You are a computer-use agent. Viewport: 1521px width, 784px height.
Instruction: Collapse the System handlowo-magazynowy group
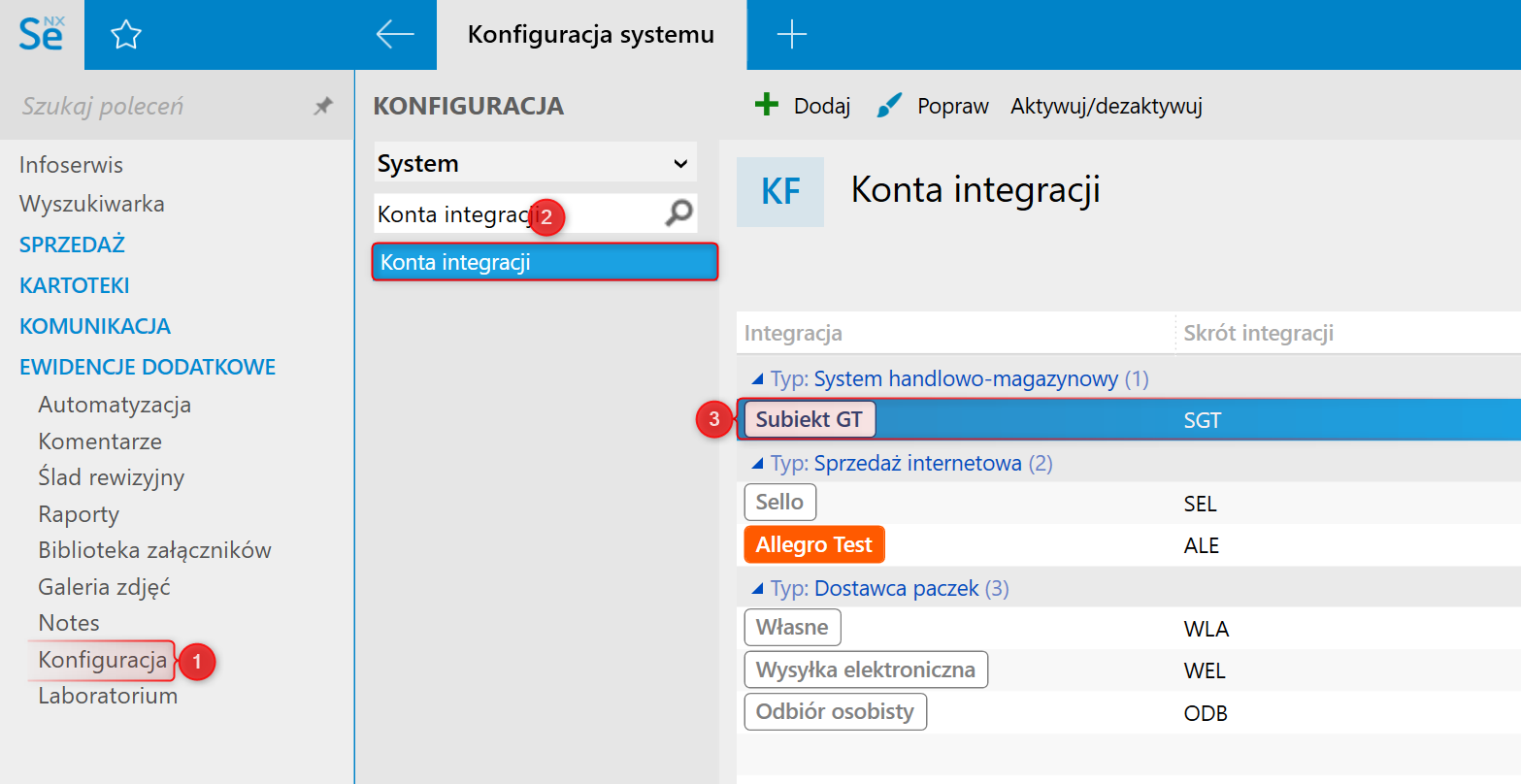pos(758,379)
